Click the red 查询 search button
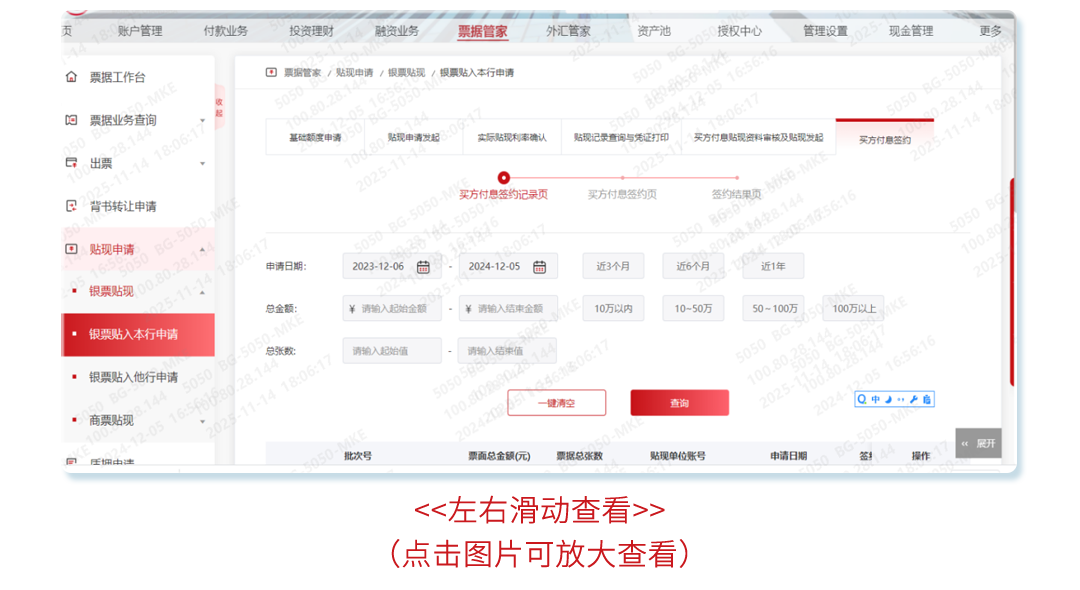Viewport: 1080px width, 590px height. click(x=679, y=402)
